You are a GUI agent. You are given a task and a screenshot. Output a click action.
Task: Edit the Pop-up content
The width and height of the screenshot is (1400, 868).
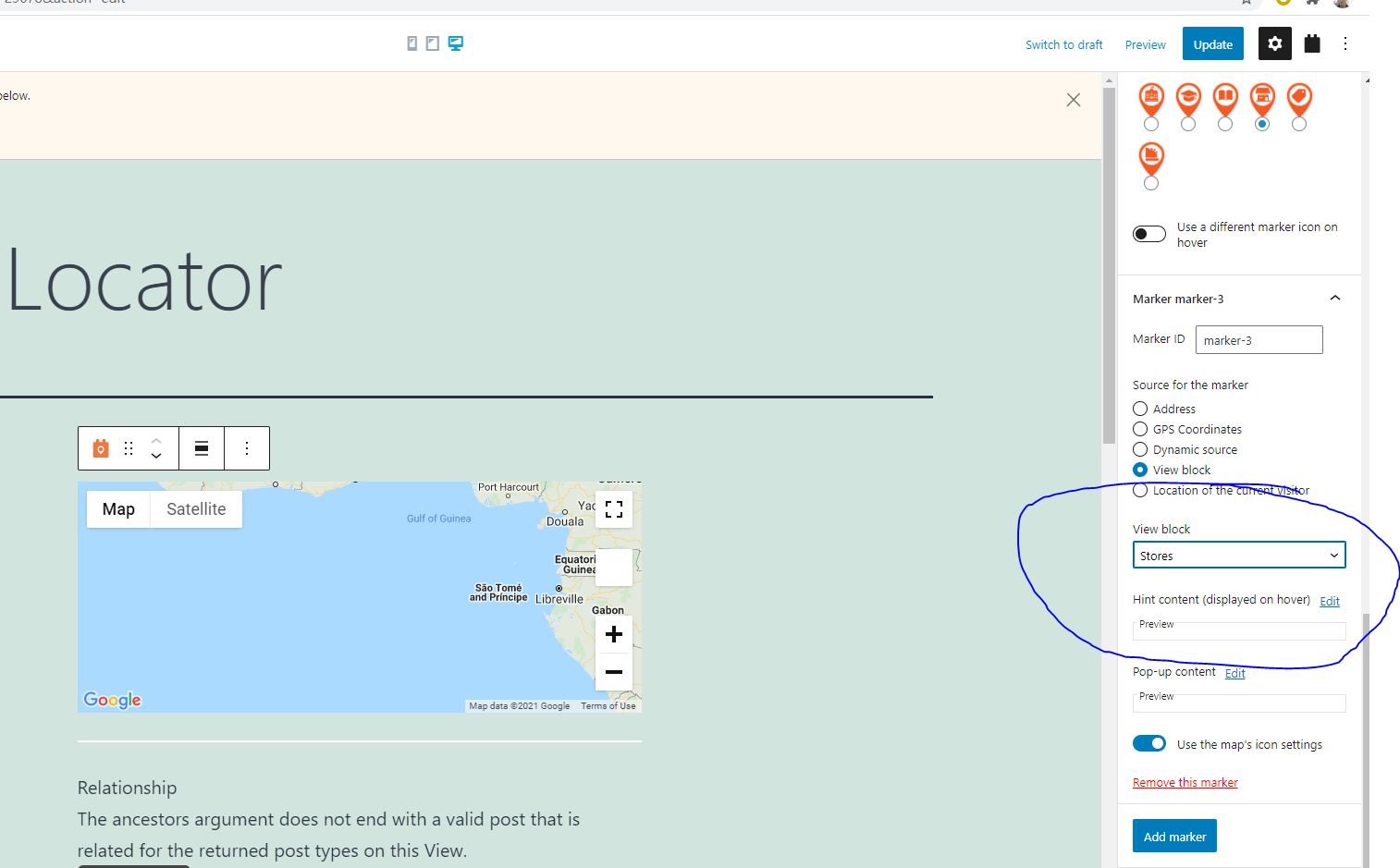coord(1234,673)
